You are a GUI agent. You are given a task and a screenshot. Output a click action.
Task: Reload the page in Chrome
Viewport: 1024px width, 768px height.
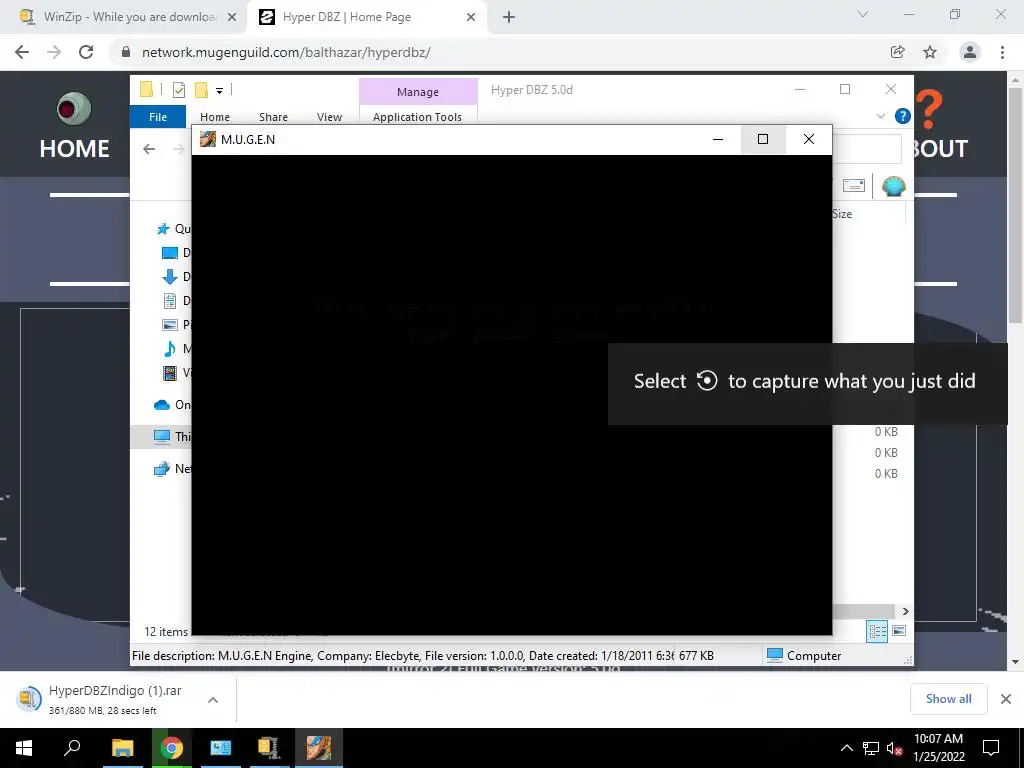[86, 52]
